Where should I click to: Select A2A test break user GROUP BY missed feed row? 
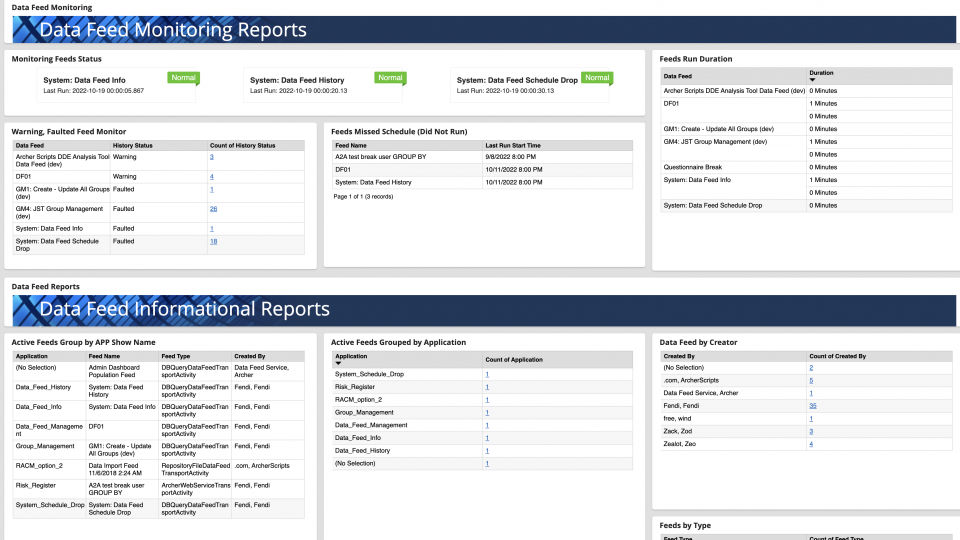click(x=482, y=157)
